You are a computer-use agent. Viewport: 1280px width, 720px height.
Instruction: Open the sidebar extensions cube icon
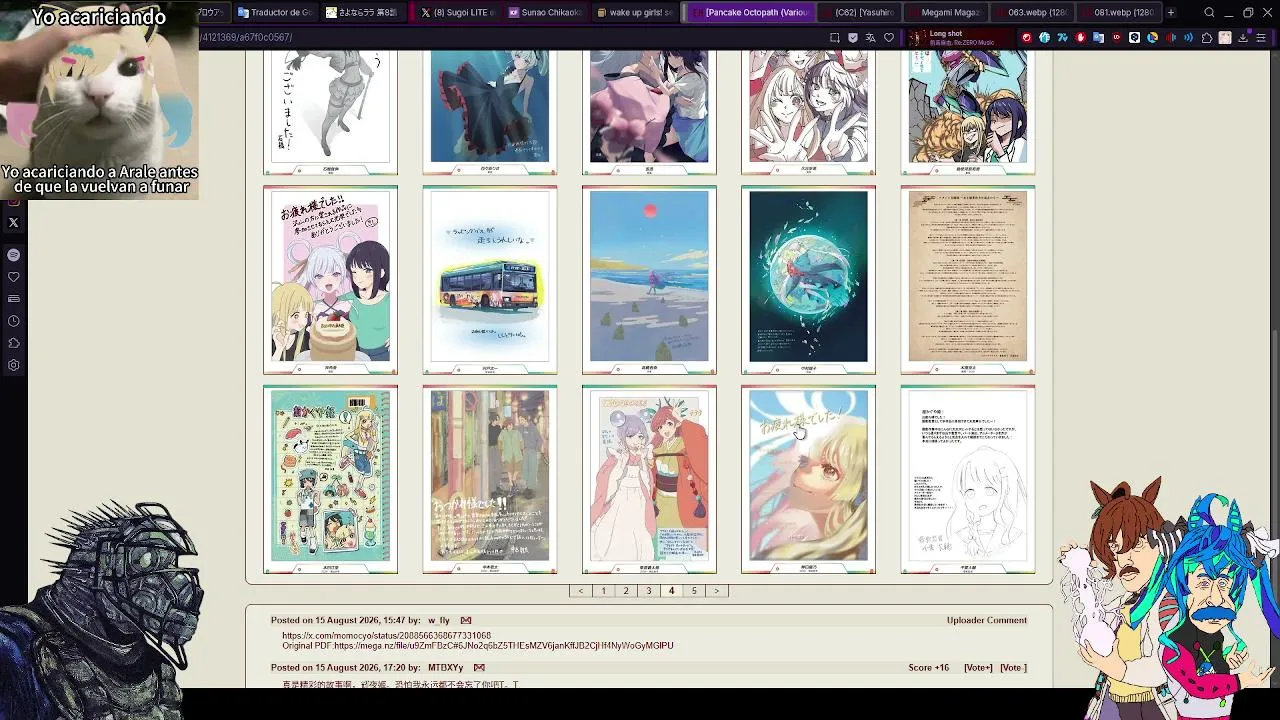[13, 343]
